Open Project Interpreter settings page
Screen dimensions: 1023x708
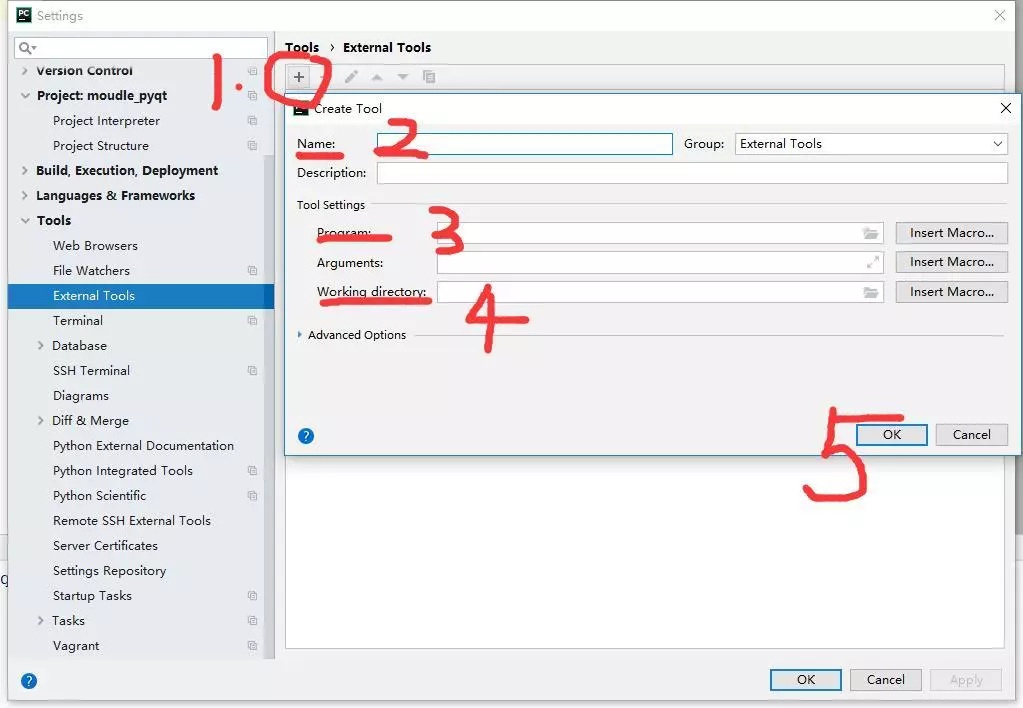pos(106,121)
